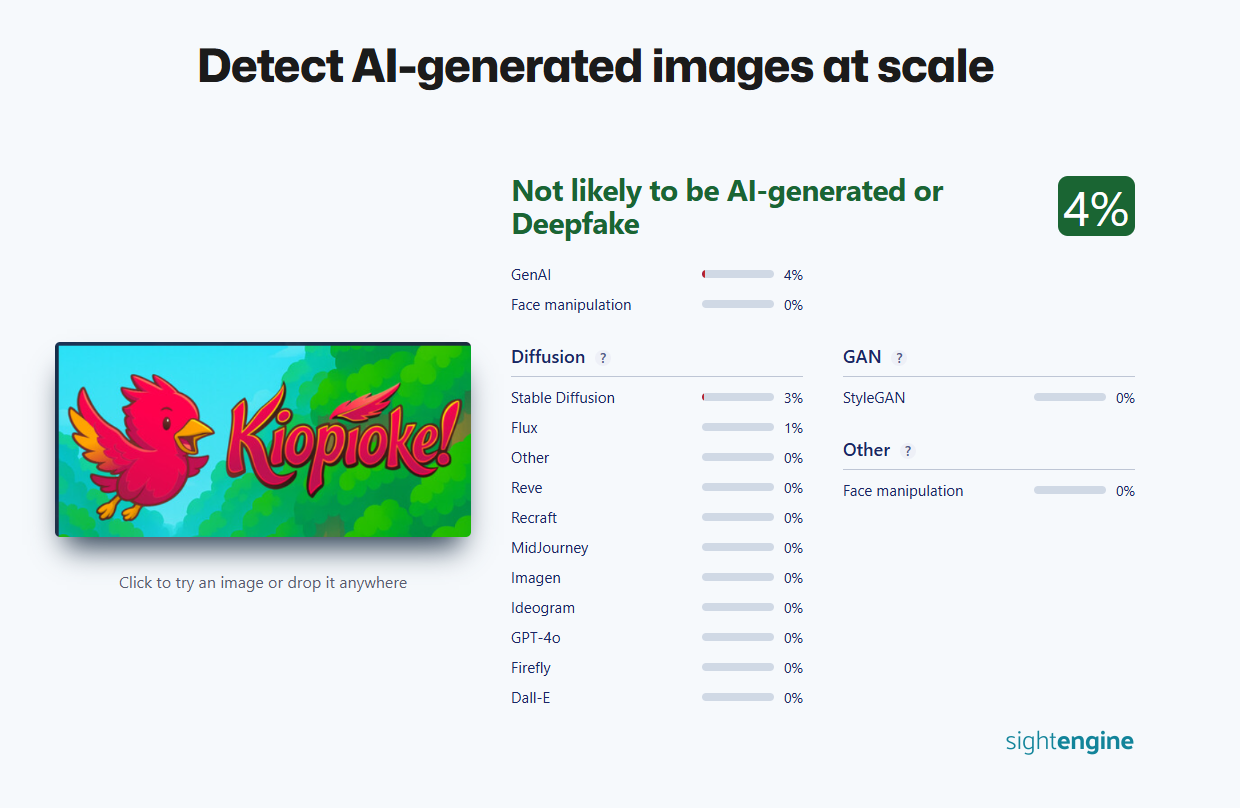1240x808 pixels.
Task: Click the green 4% score badge
Action: [1096, 206]
